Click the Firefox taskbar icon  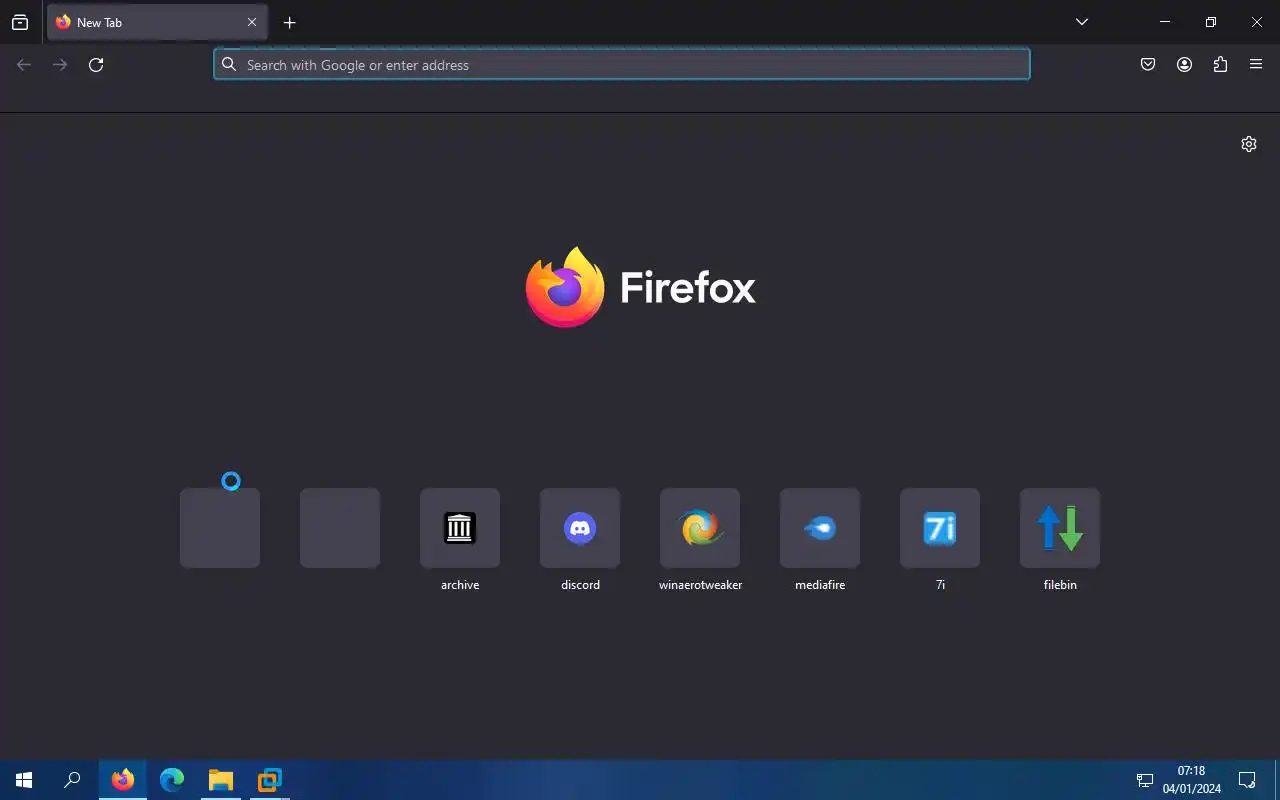(123, 780)
